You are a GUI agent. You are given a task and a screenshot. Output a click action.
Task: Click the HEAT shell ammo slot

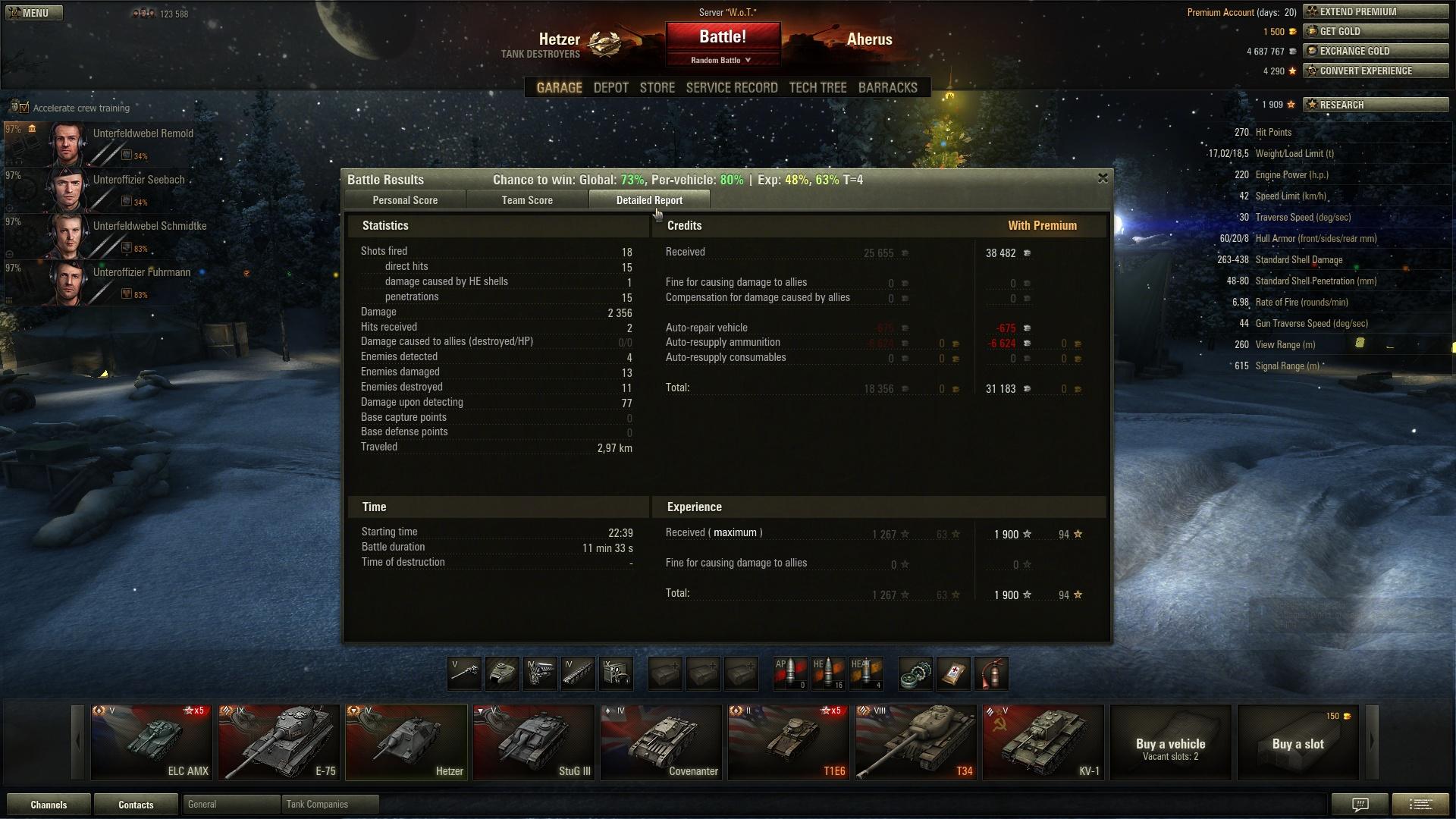click(866, 673)
